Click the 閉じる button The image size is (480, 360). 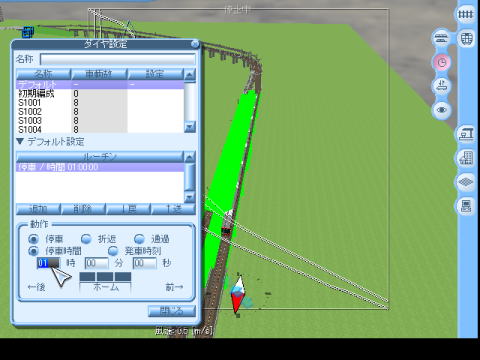tap(172, 311)
